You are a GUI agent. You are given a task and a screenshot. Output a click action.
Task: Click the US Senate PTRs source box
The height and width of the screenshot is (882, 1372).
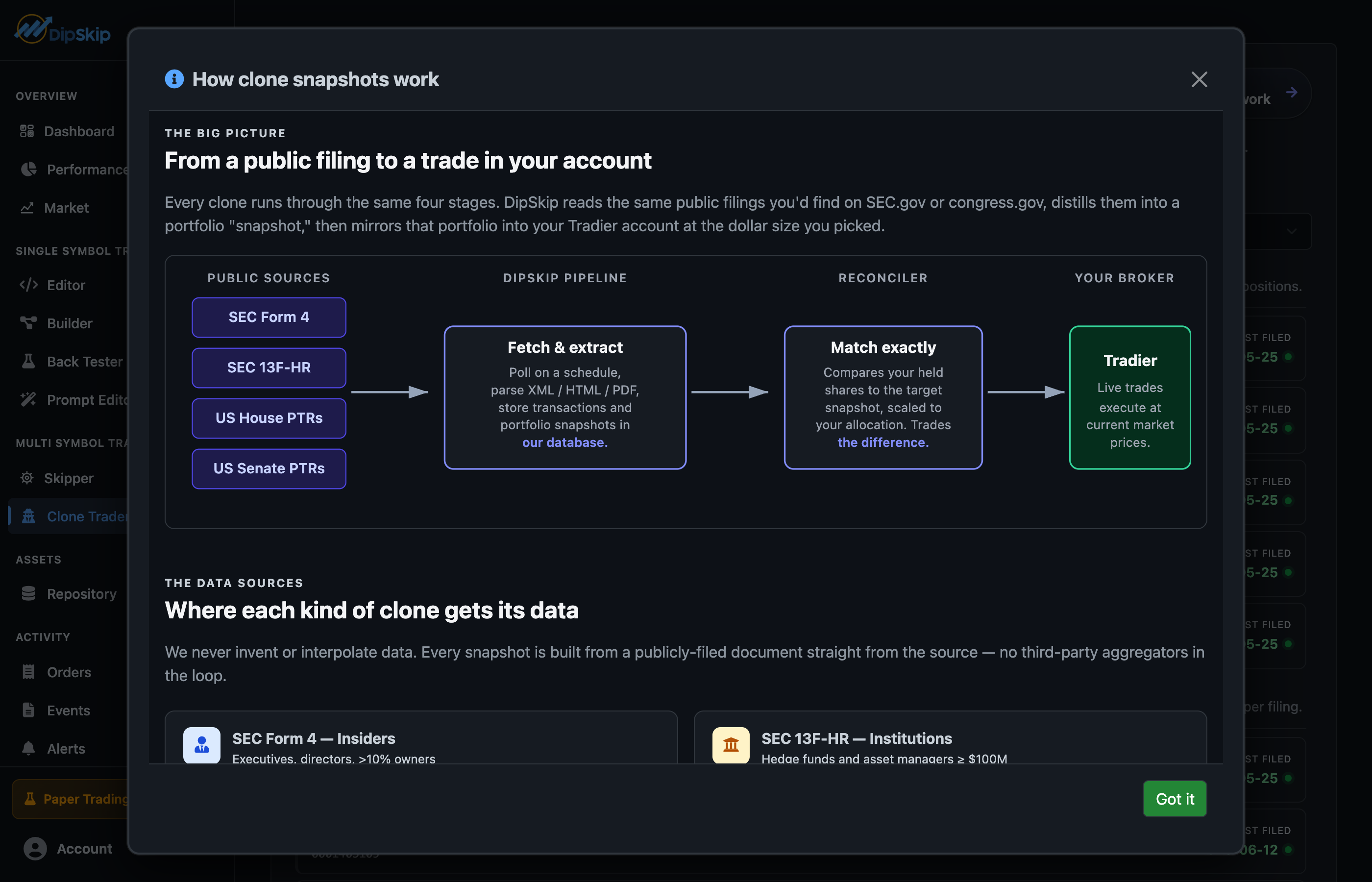point(269,468)
